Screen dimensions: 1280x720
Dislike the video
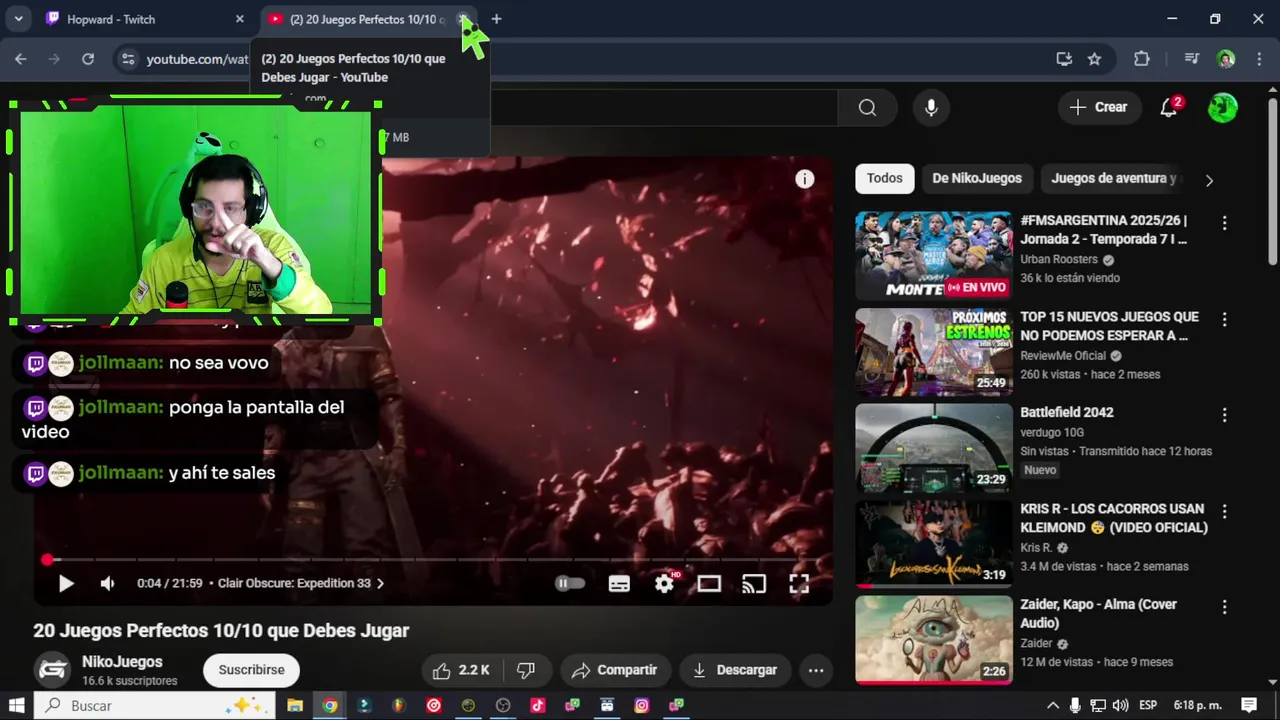point(526,670)
